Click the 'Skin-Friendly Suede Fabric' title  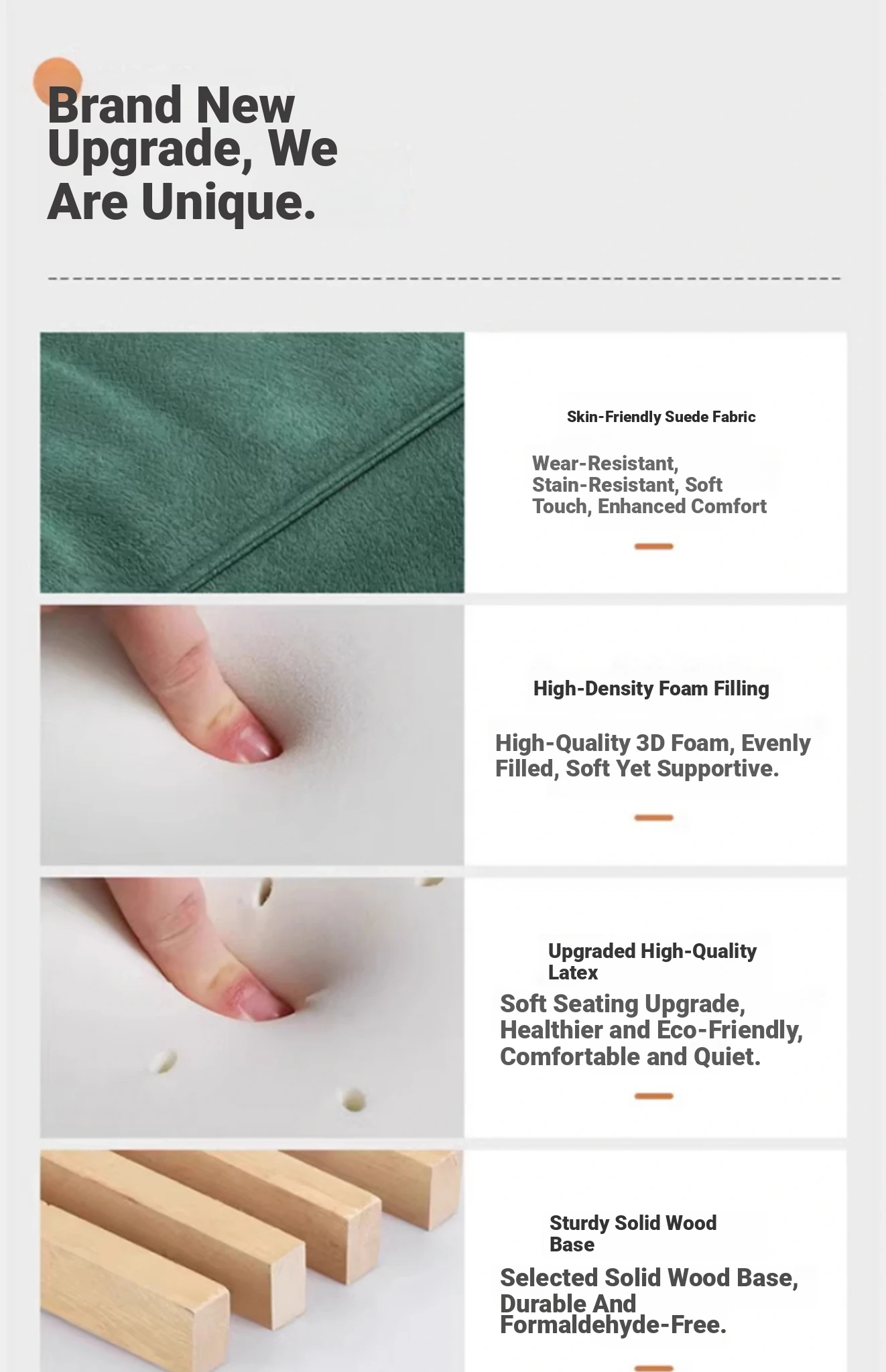pos(661,417)
